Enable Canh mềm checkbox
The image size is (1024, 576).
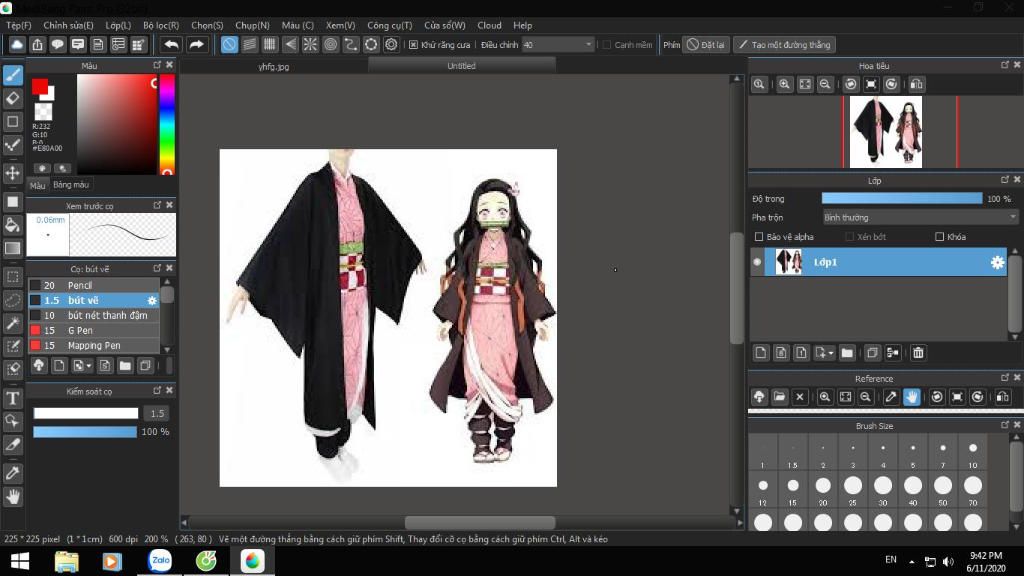click(607, 44)
